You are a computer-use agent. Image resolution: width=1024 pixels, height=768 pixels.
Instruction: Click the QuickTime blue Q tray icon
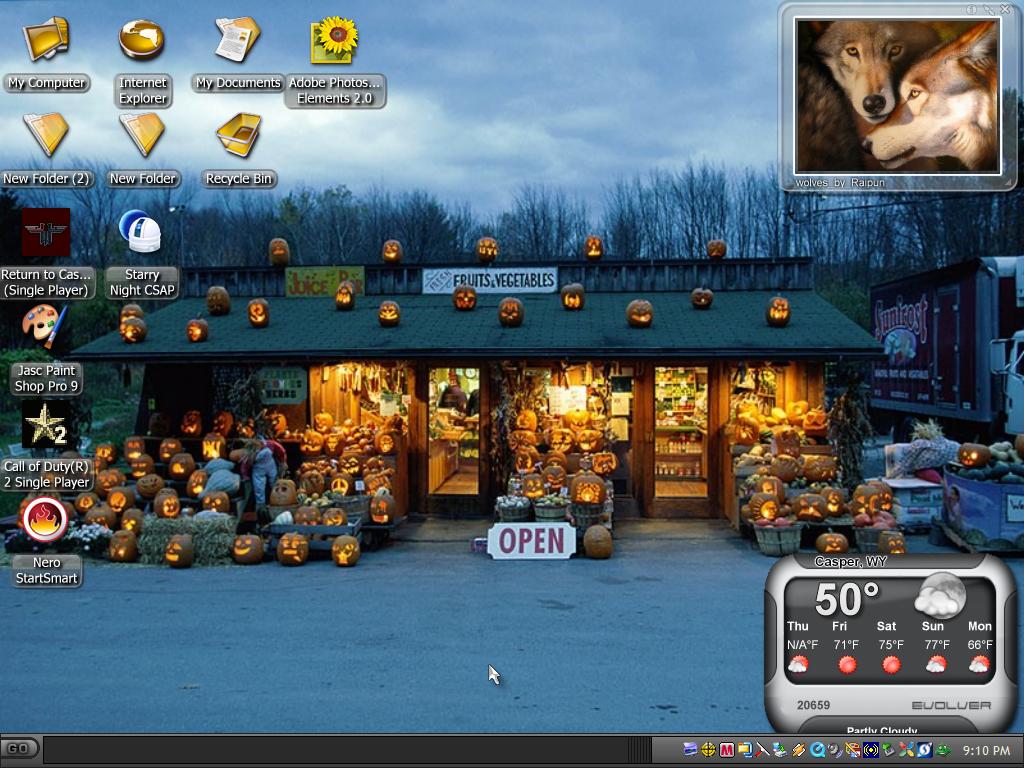click(817, 750)
